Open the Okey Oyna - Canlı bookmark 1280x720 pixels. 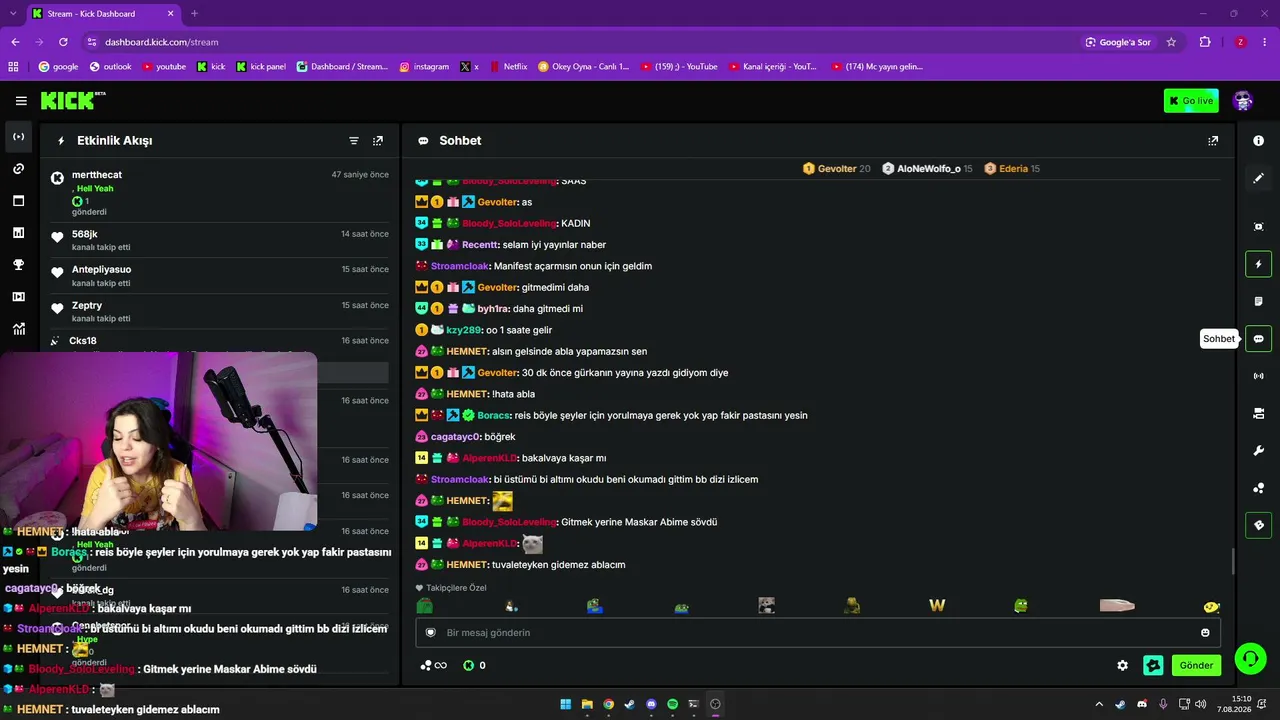(x=584, y=67)
